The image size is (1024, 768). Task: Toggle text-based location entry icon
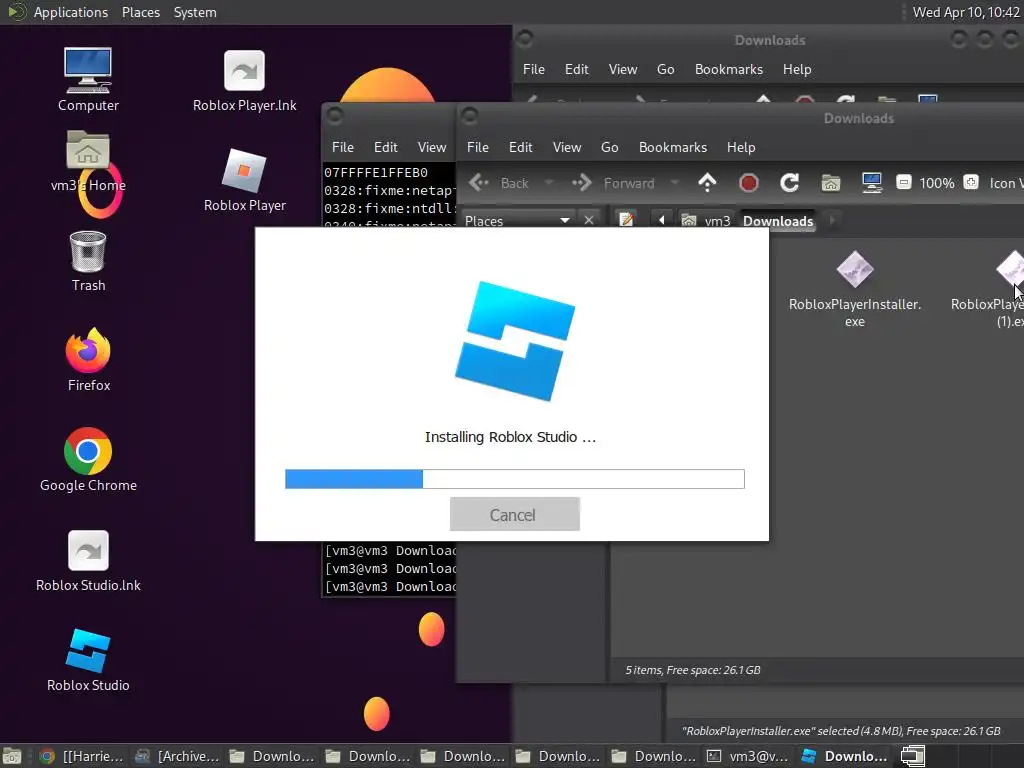626,219
